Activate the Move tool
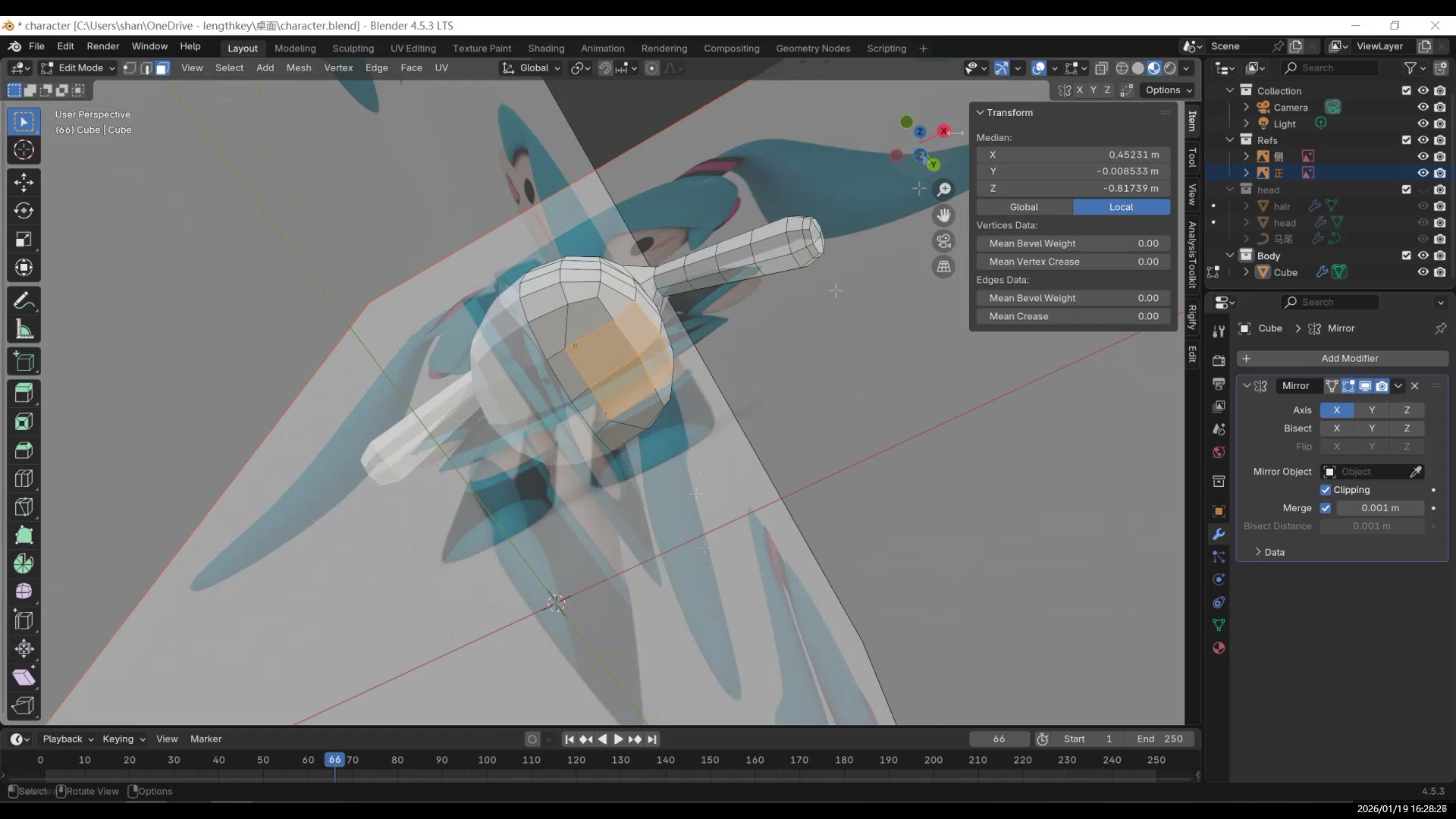Viewport: 1456px width, 819px height. pyautogui.click(x=24, y=183)
